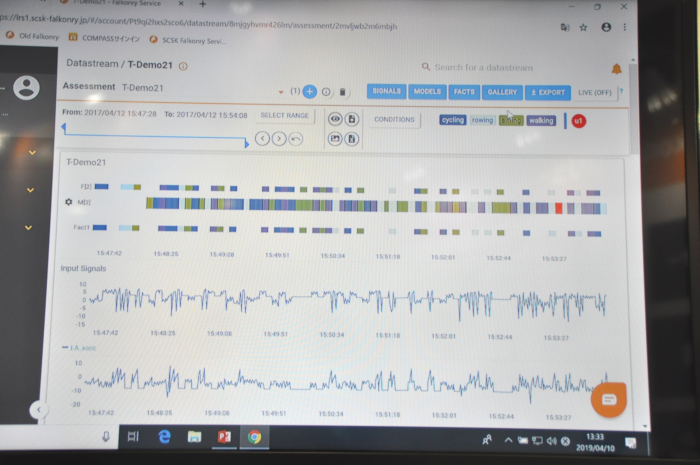Screen dimensions: 700x465
Task: Open File Explorer from taskbar
Action: pos(194,436)
